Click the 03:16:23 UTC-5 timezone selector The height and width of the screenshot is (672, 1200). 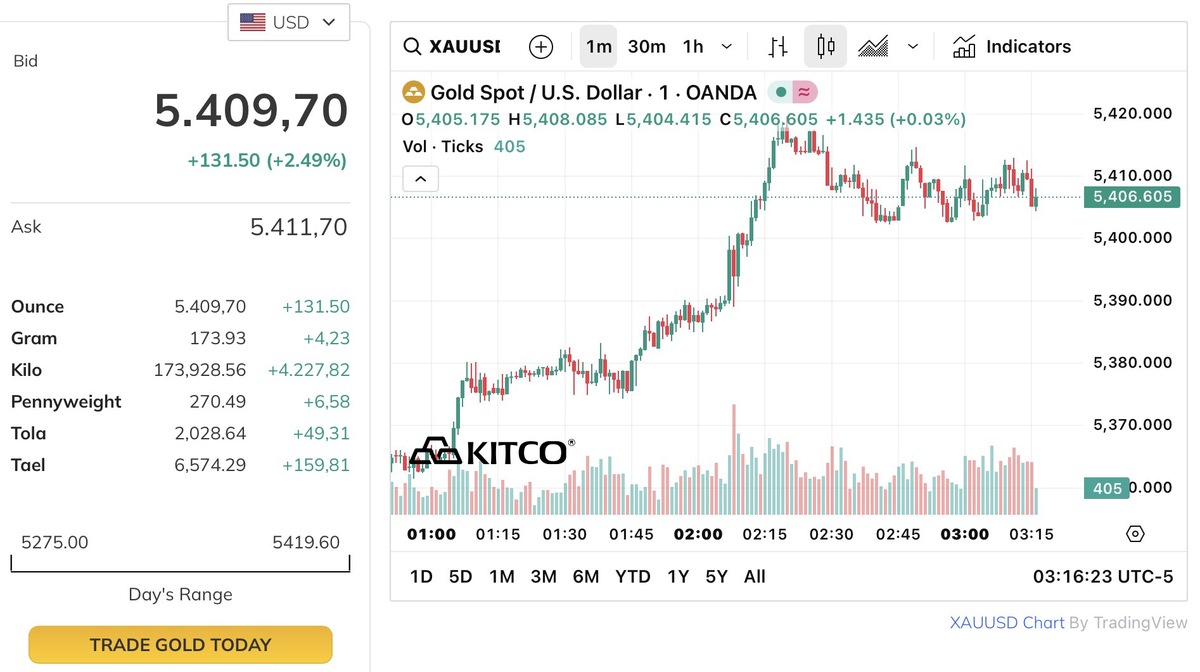pos(1104,577)
